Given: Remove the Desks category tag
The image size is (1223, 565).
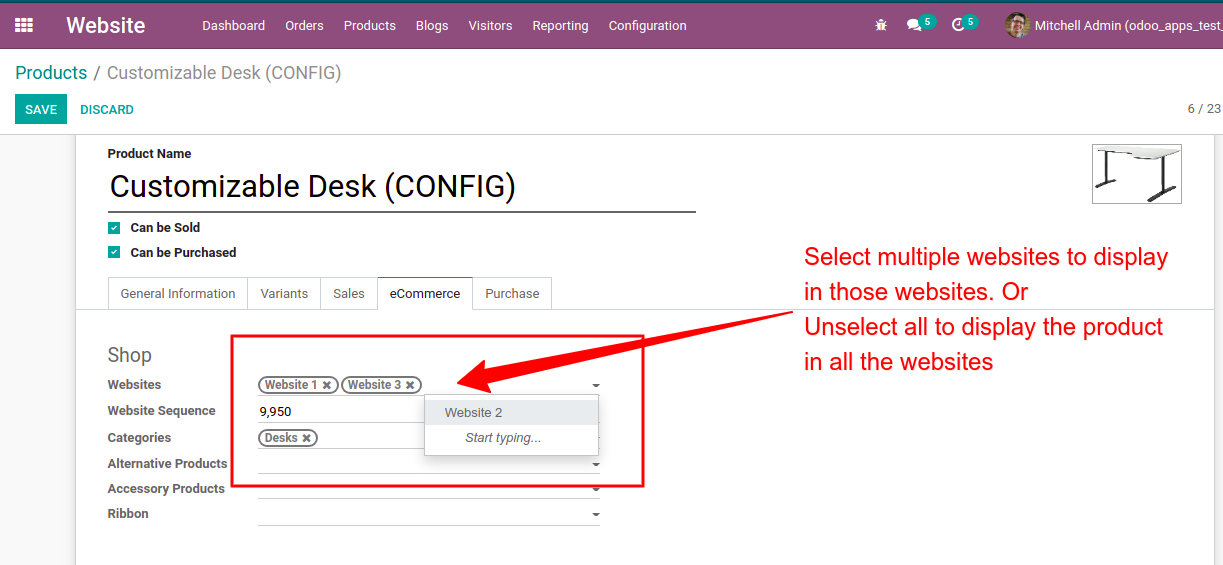Looking at the screenshot, I should [x=306, y=438].
